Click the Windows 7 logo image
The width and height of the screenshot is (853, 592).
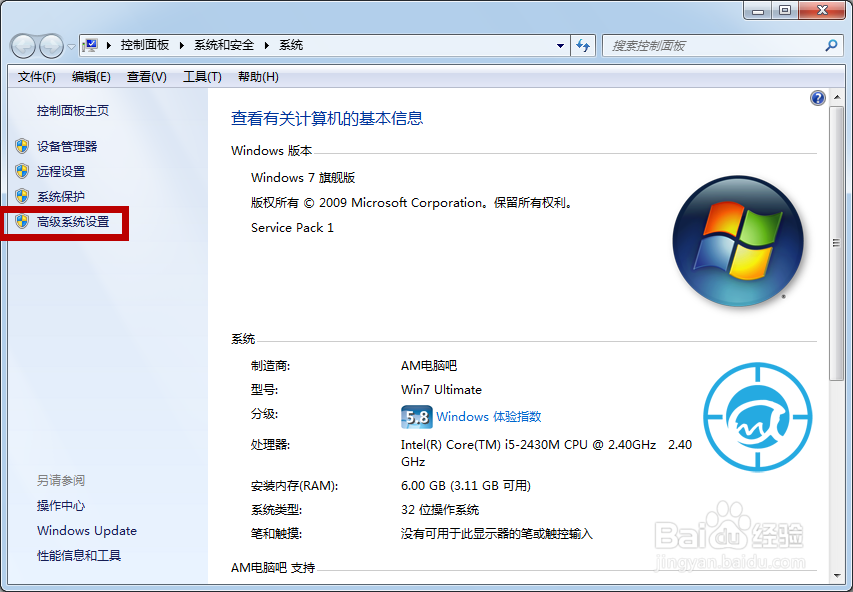pyautogui.click(x=738, y=240)
